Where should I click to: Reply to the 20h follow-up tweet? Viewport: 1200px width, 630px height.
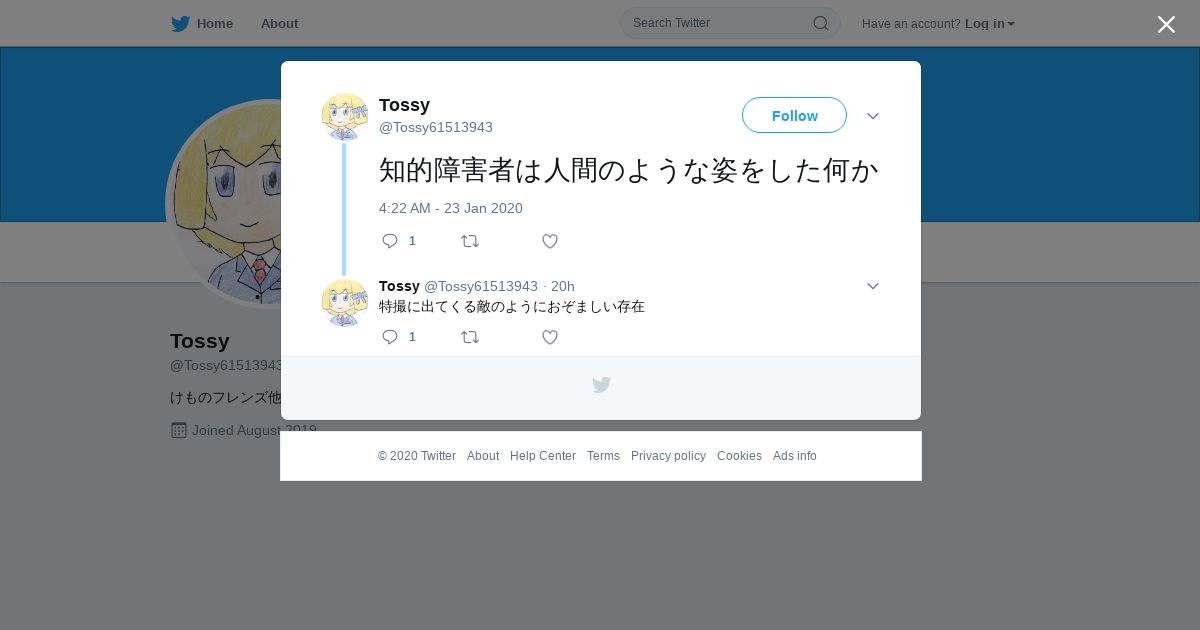(390, 337)
